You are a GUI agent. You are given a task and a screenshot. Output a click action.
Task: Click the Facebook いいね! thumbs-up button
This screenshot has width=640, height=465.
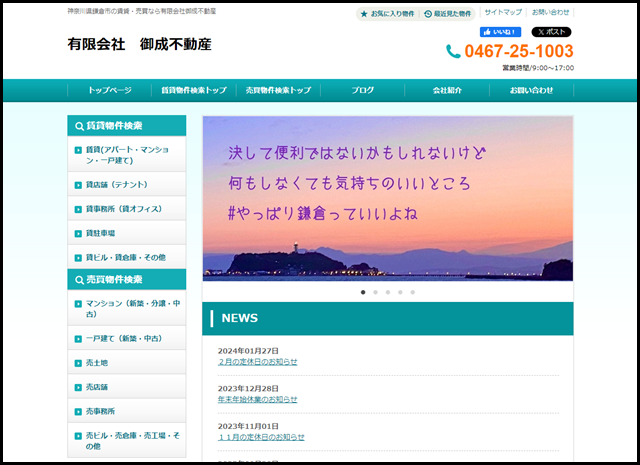click(x=500, y=32)
